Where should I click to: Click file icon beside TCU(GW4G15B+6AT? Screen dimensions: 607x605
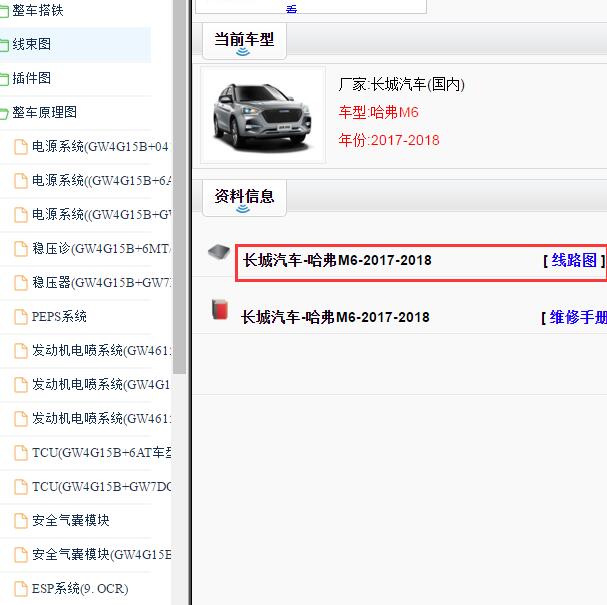point(21,453)
